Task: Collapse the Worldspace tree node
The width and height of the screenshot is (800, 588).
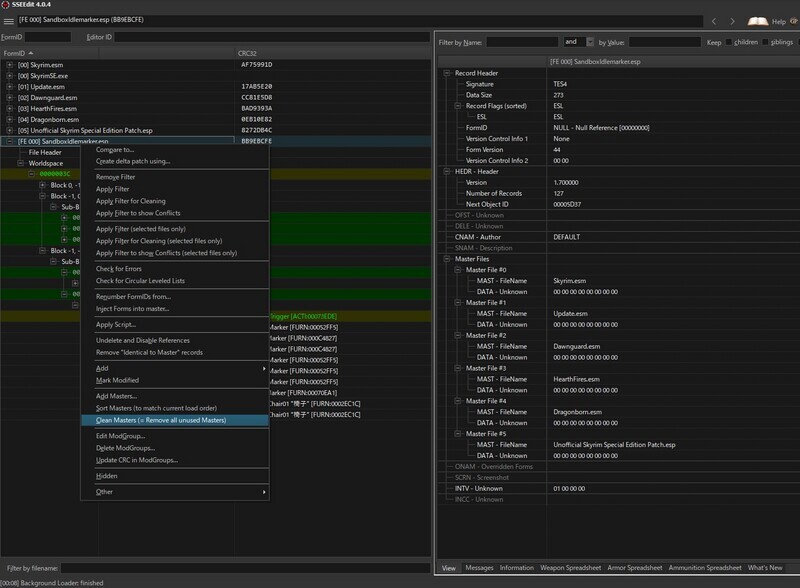Action: click(x=20, y=163)
